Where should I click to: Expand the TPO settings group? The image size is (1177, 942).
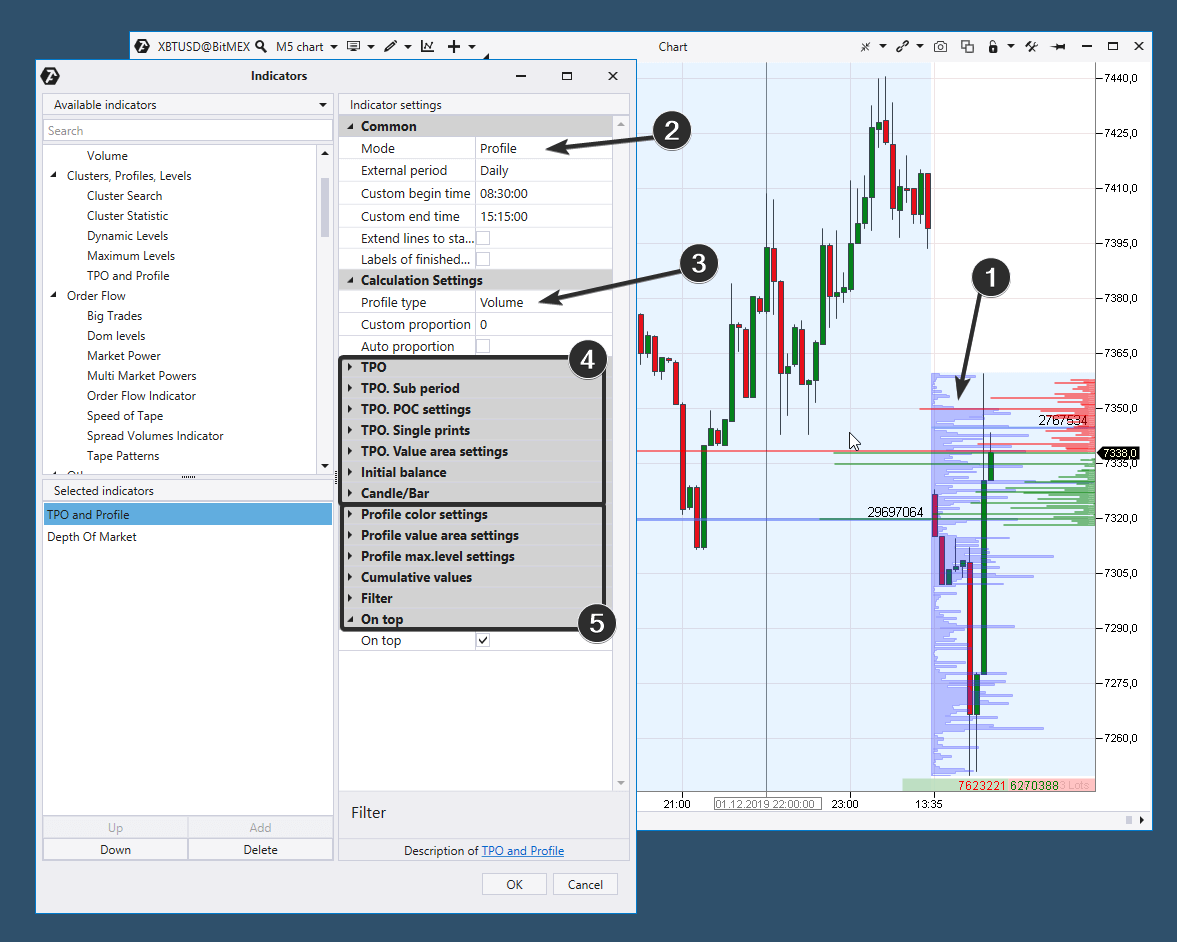coord(351,367)
